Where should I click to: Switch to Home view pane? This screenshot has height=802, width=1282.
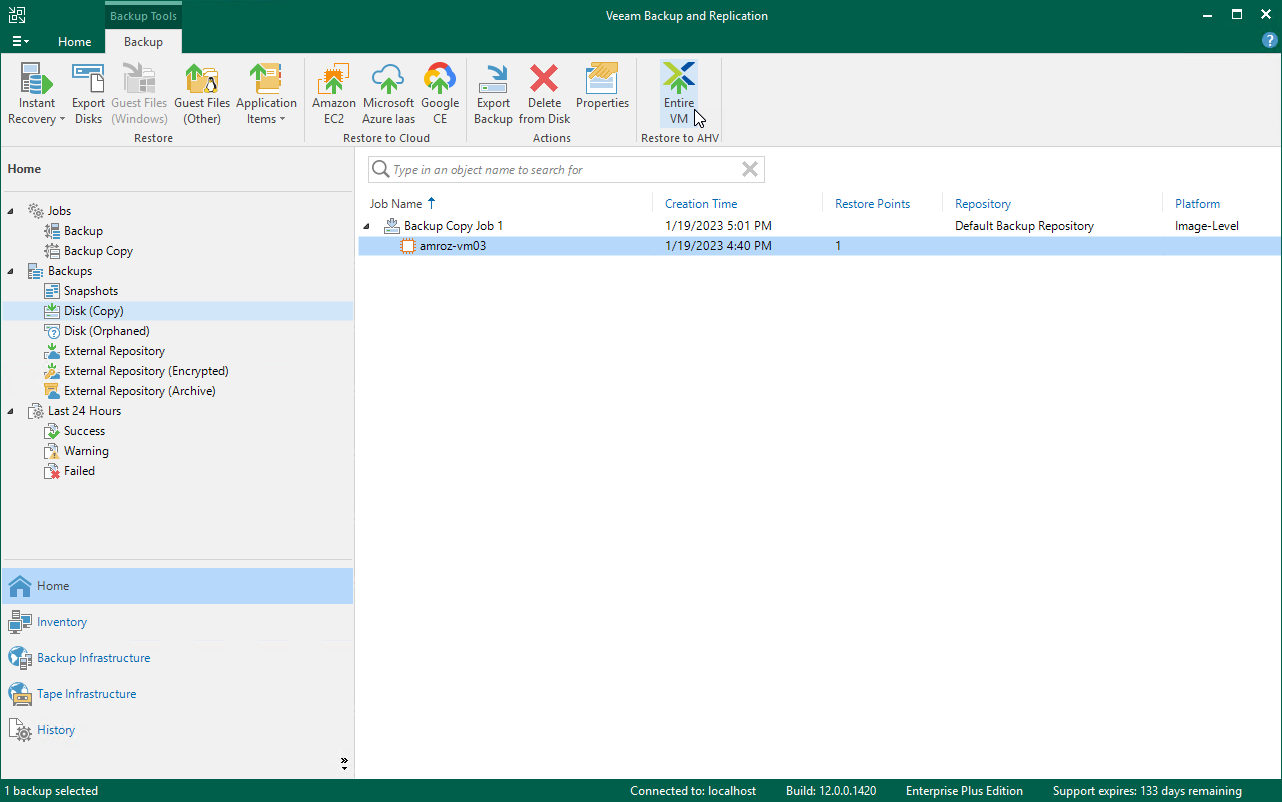(x=177, y=586)
